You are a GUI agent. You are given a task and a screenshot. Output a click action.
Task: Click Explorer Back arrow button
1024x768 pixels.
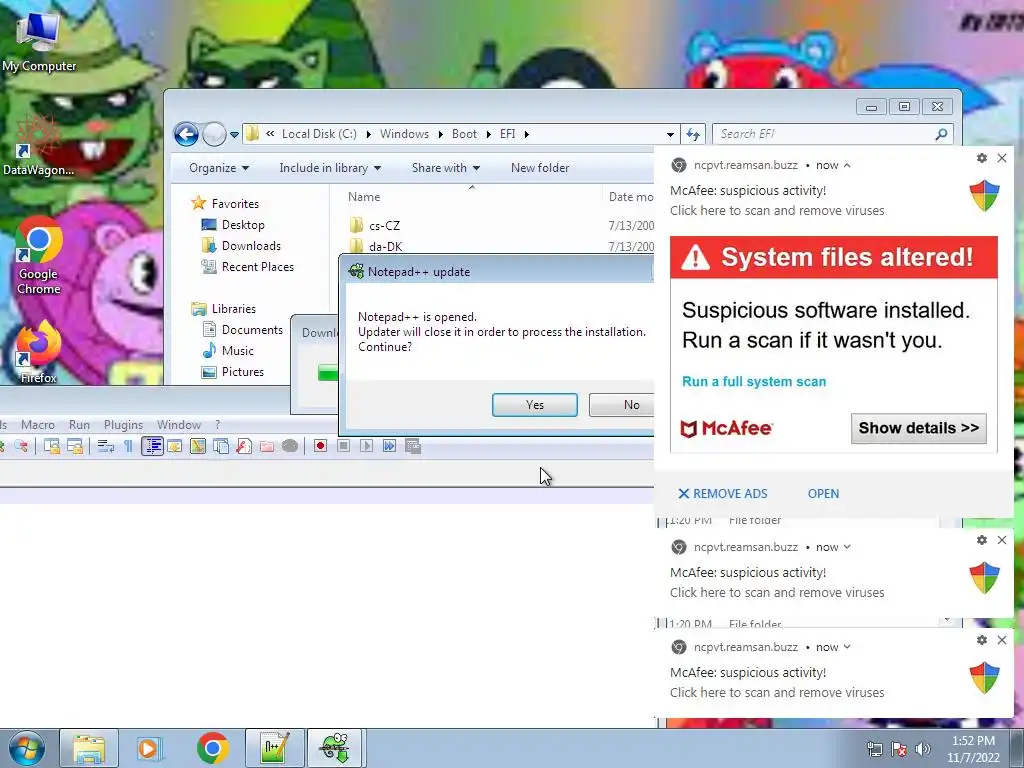[186, 135]
